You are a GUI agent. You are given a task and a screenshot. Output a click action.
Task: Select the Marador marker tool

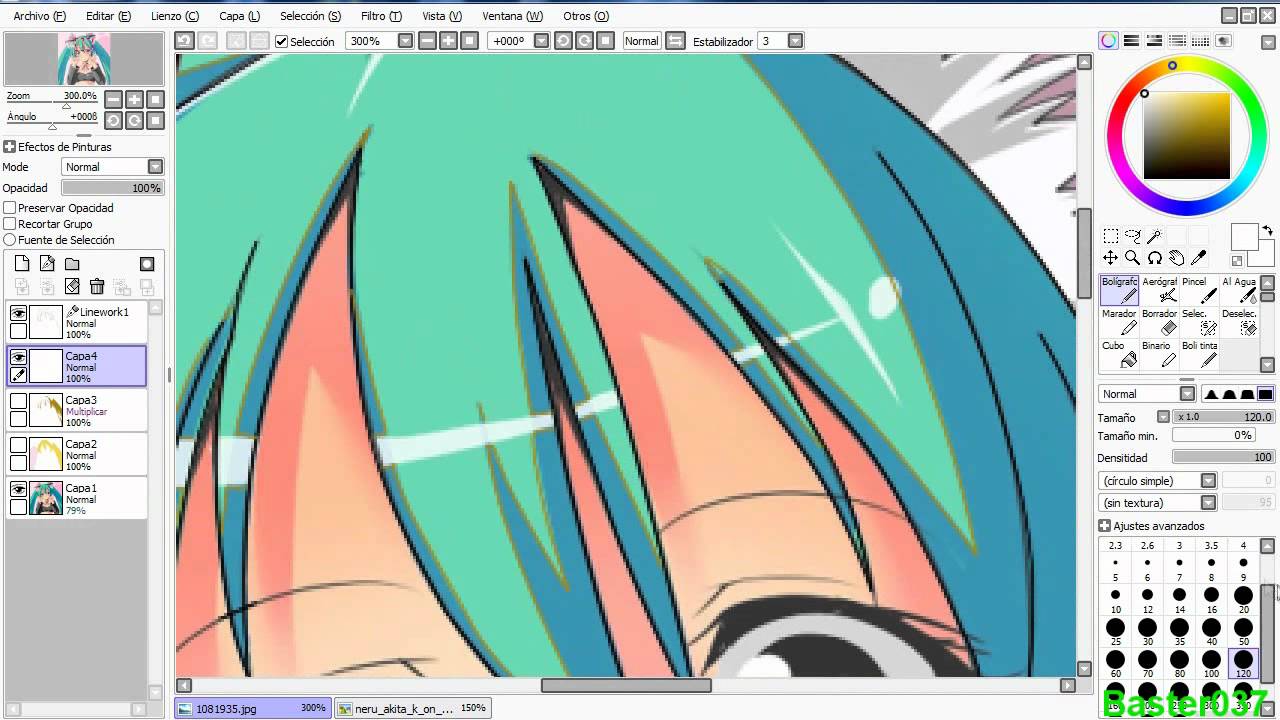tap(1119, 322)
